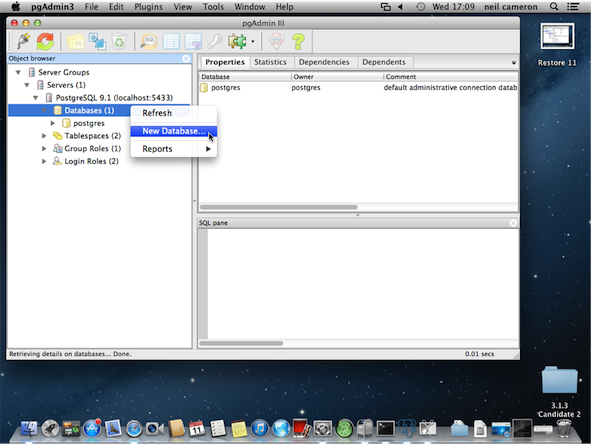This screenshot has width=591, height=444.
Task: Switch to the Statistics tab
Action: pyautogui.click(x=270, y=62)
